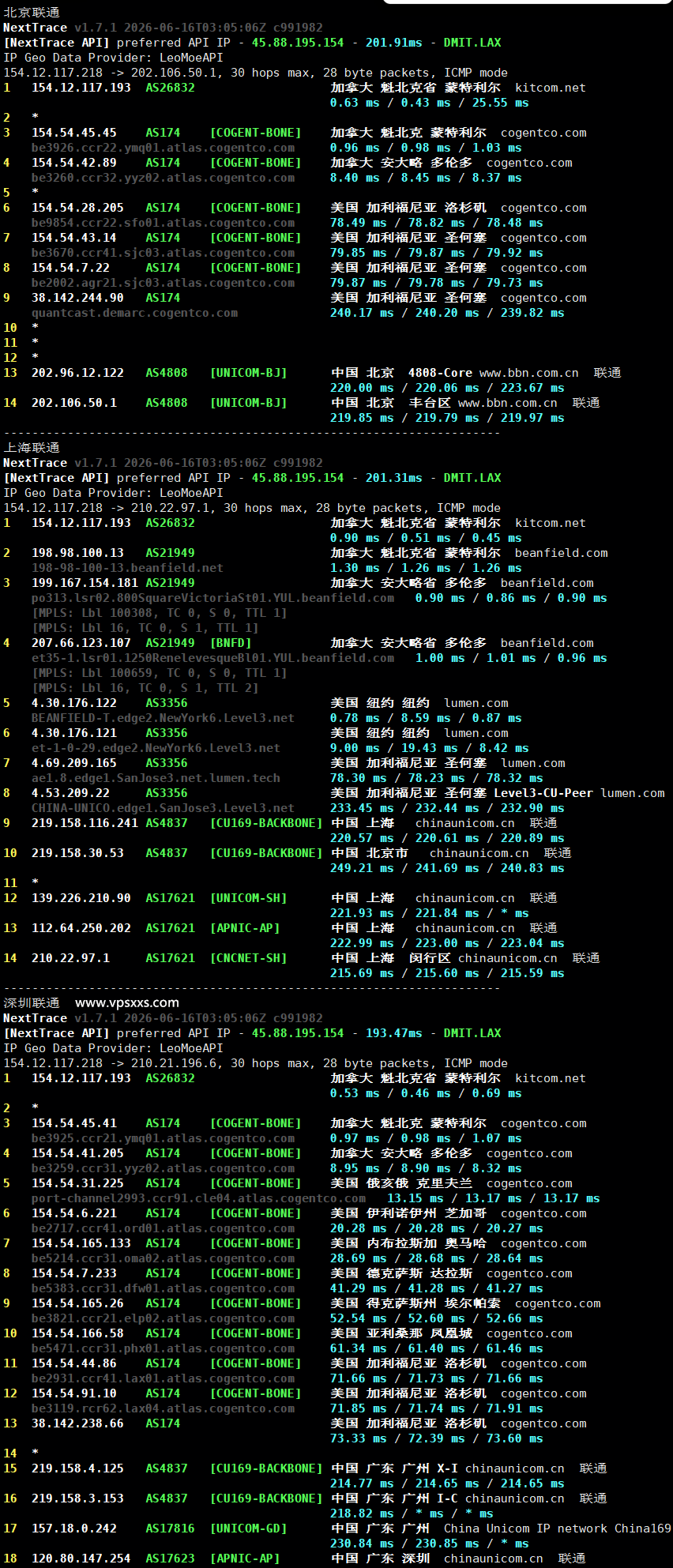Select hostname be9854.ccr22.sfo01.atlas.cogentco.com

point(164,223)
